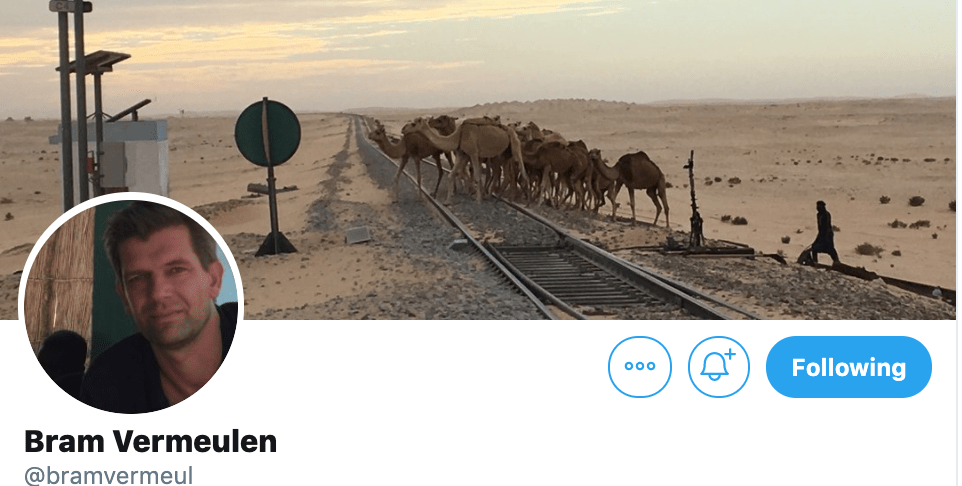Click the @bramvermeul handle text
The height and width of the screenshot is (486, 962).
[109, 476]
